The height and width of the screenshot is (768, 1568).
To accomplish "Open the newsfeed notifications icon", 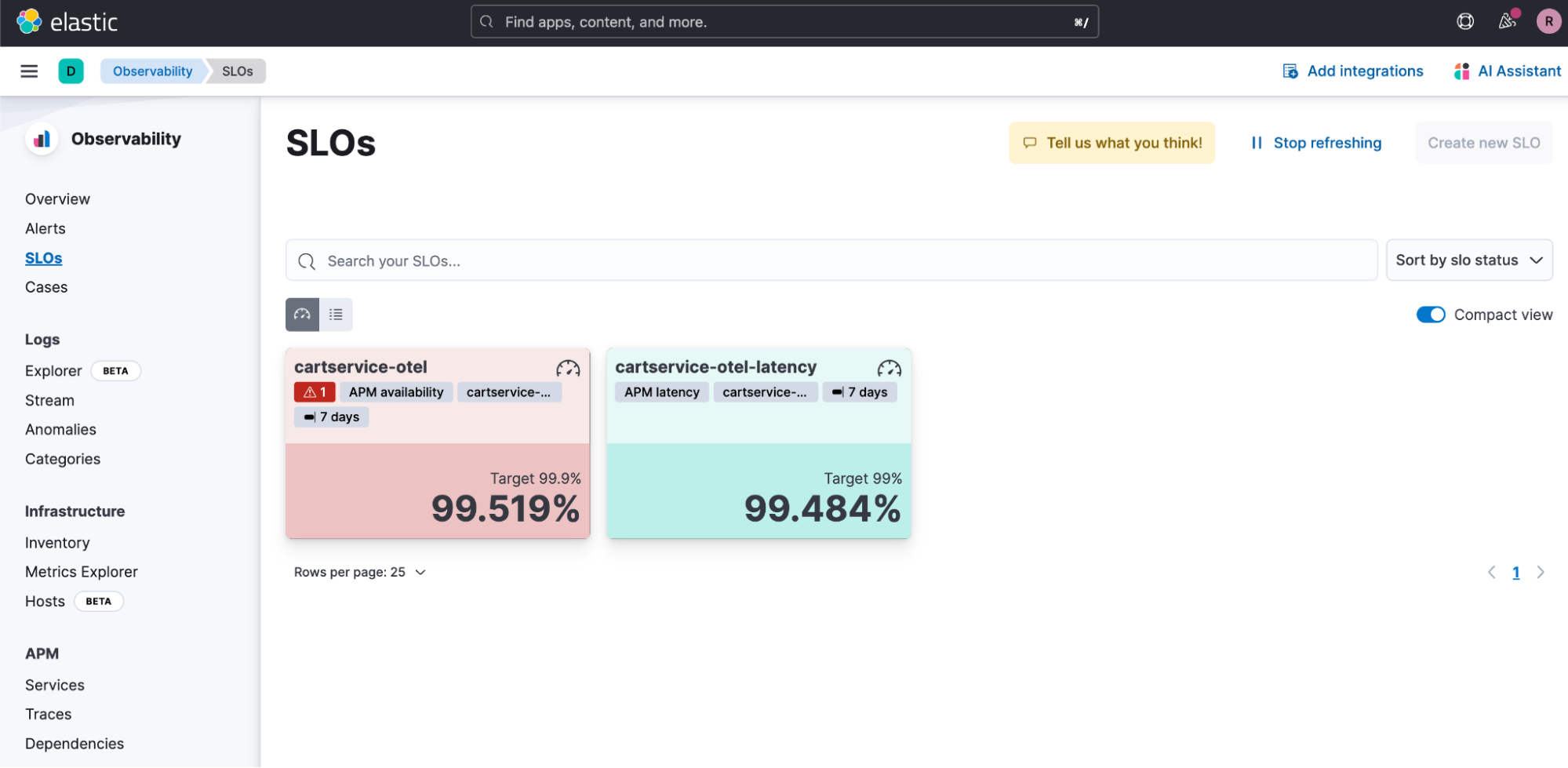I will 1507,22.
